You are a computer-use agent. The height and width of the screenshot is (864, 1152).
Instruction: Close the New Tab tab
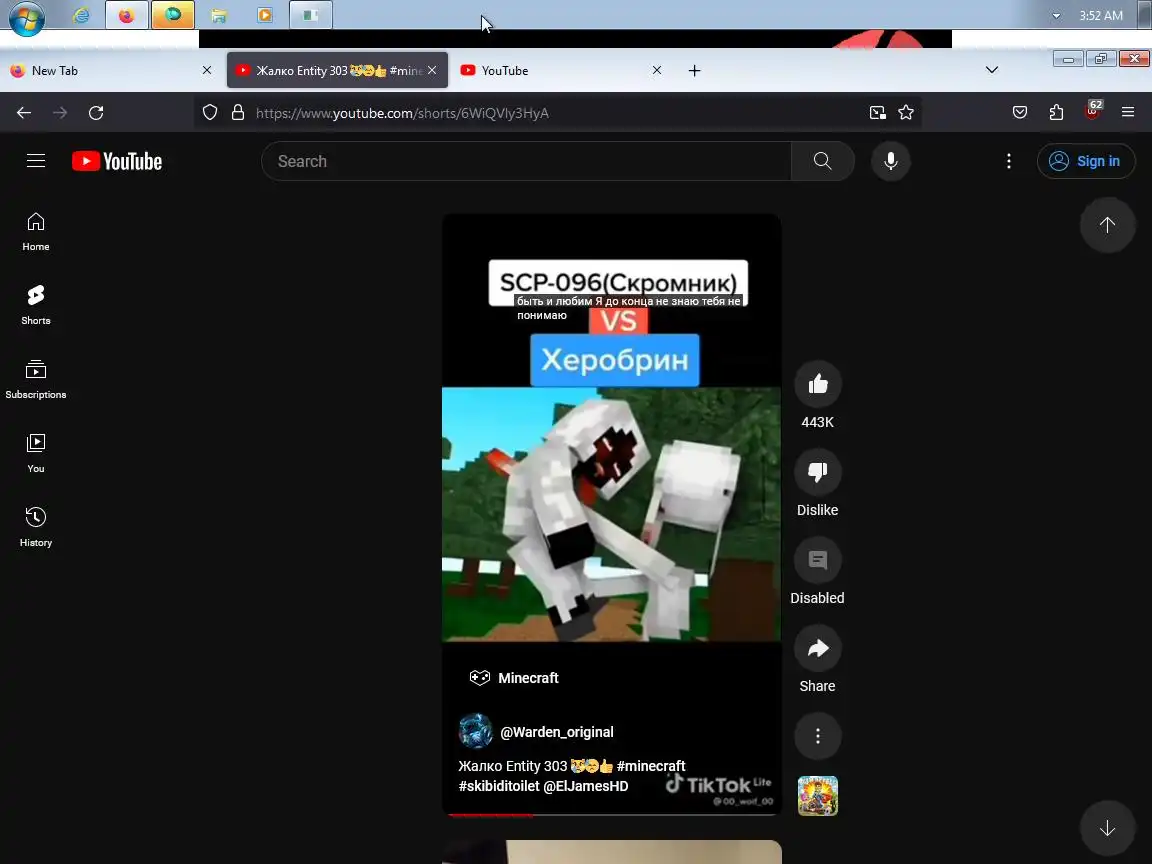point(206,71)
